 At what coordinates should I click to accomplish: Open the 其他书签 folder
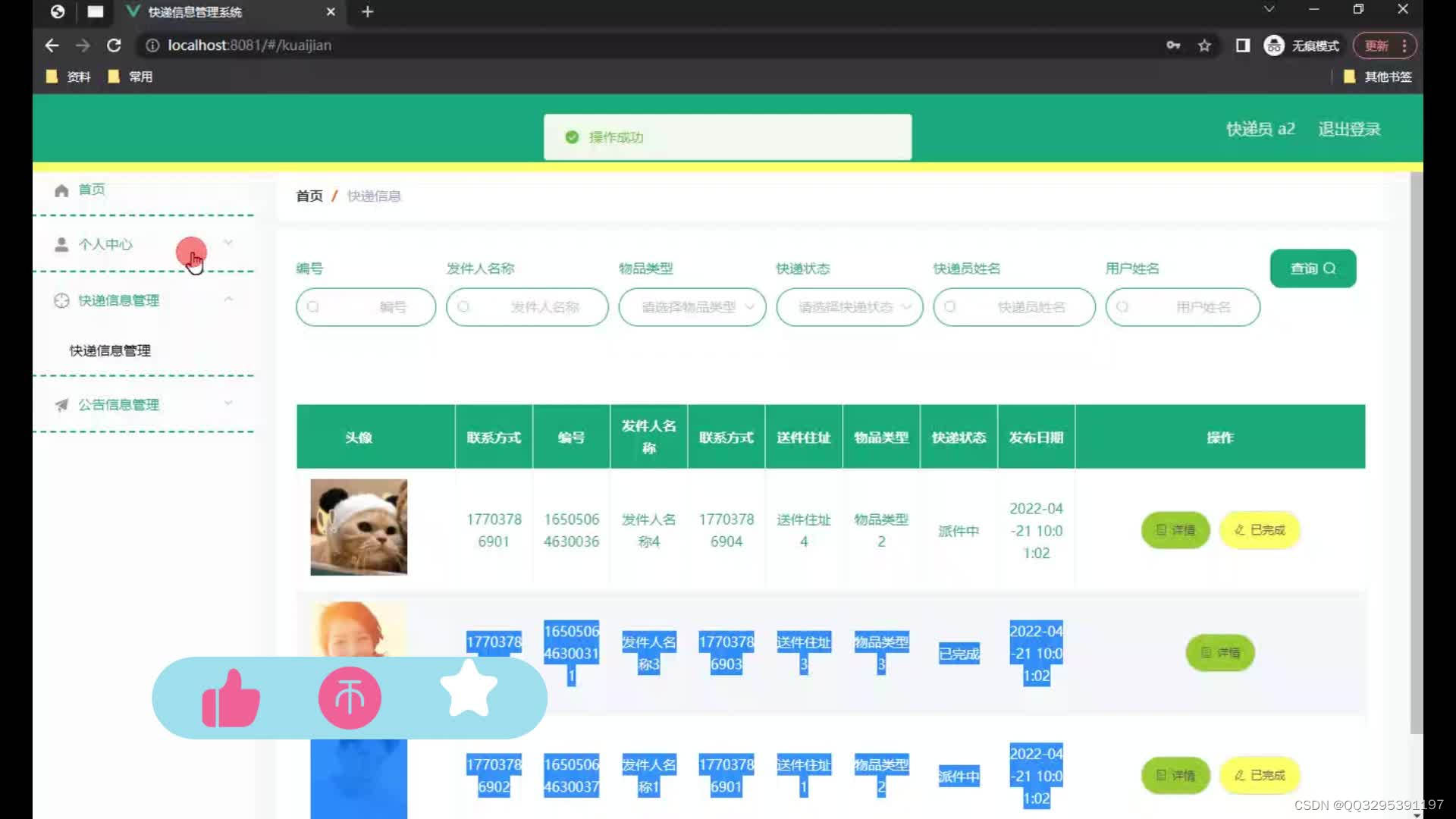click(1377, 77)
